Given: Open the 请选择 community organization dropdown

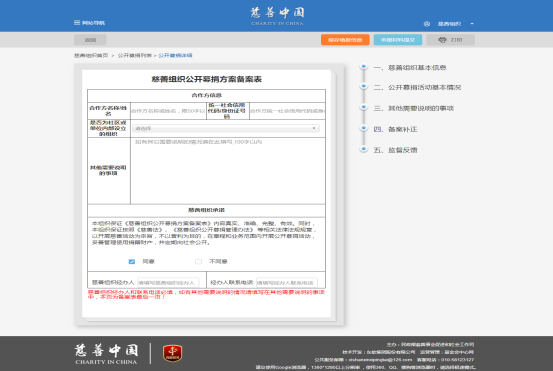Looking at the screenshot, I should coord(226,128).
